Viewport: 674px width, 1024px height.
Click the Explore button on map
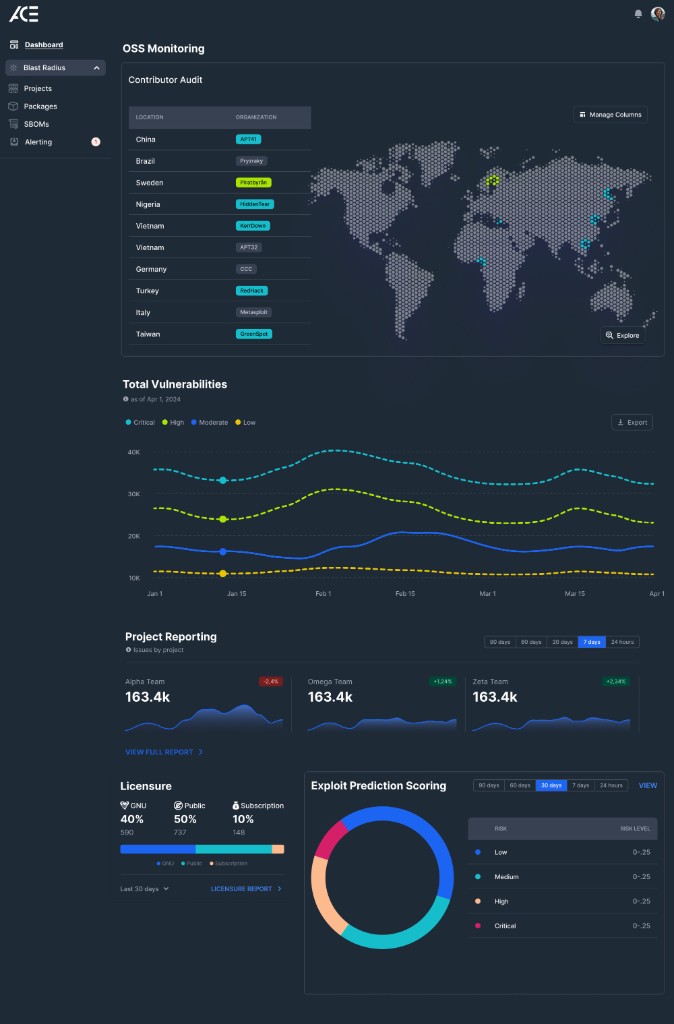coord(622,335)
